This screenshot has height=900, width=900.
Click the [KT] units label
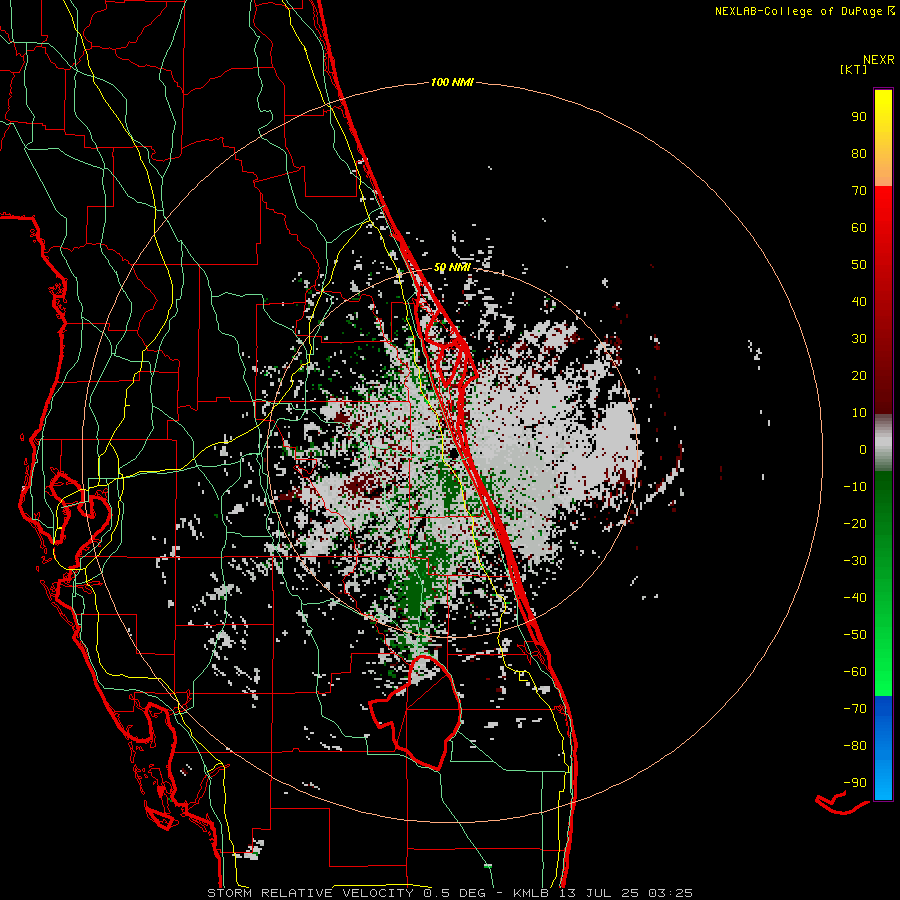(854, 69)
